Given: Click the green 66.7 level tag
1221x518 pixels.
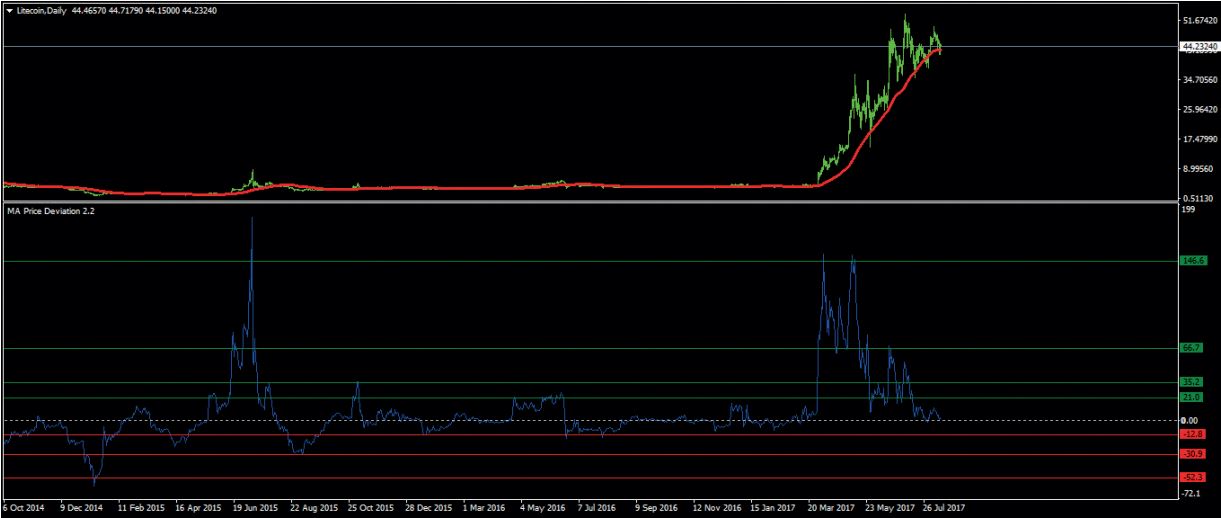Looking at the screenshot, I should [x=1190, y=348].
